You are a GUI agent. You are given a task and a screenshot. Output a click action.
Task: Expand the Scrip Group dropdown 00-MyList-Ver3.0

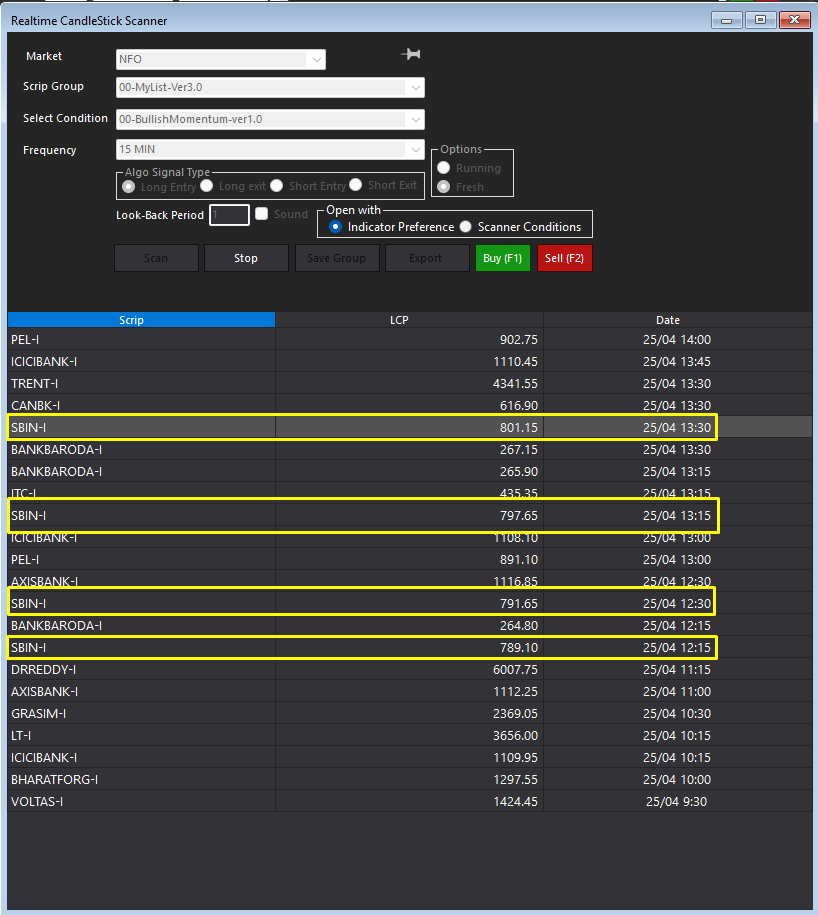(x=270, y=88)
